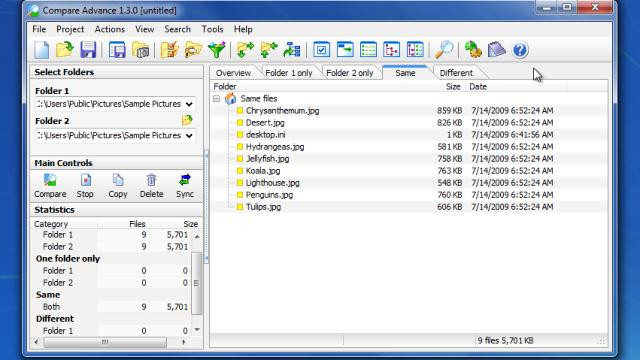The height and width of the screenshot is (360, 640).
Task: Click the window with checkbox toolbar icon
Action: click(x=322, y=50)
